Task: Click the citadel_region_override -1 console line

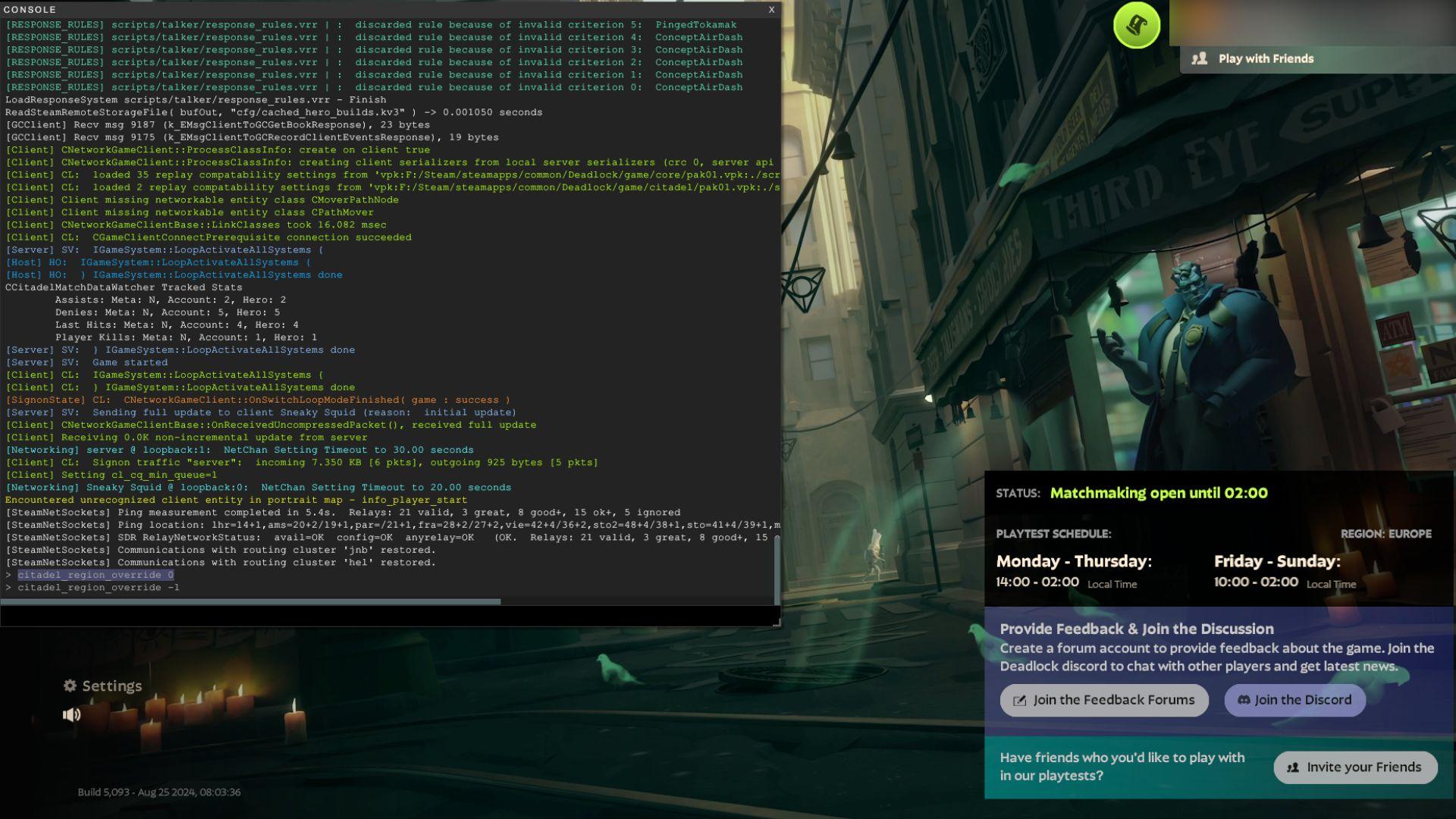Action: coord(99,588)
